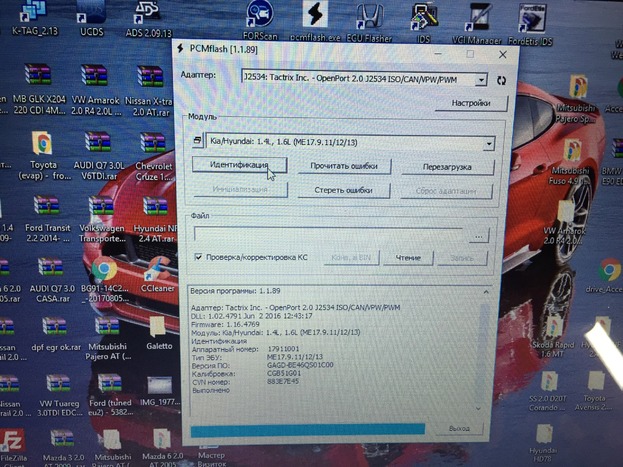Viewport: 623px width, 467px height.
Task: Click the refresh adapters icon next to Адаптер
Action: (501, 78)
